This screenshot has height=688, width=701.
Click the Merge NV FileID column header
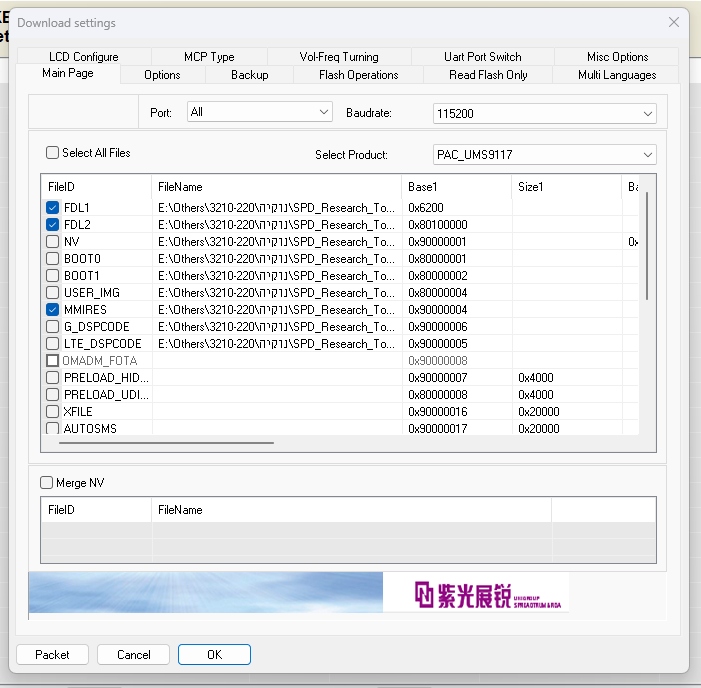97,510
